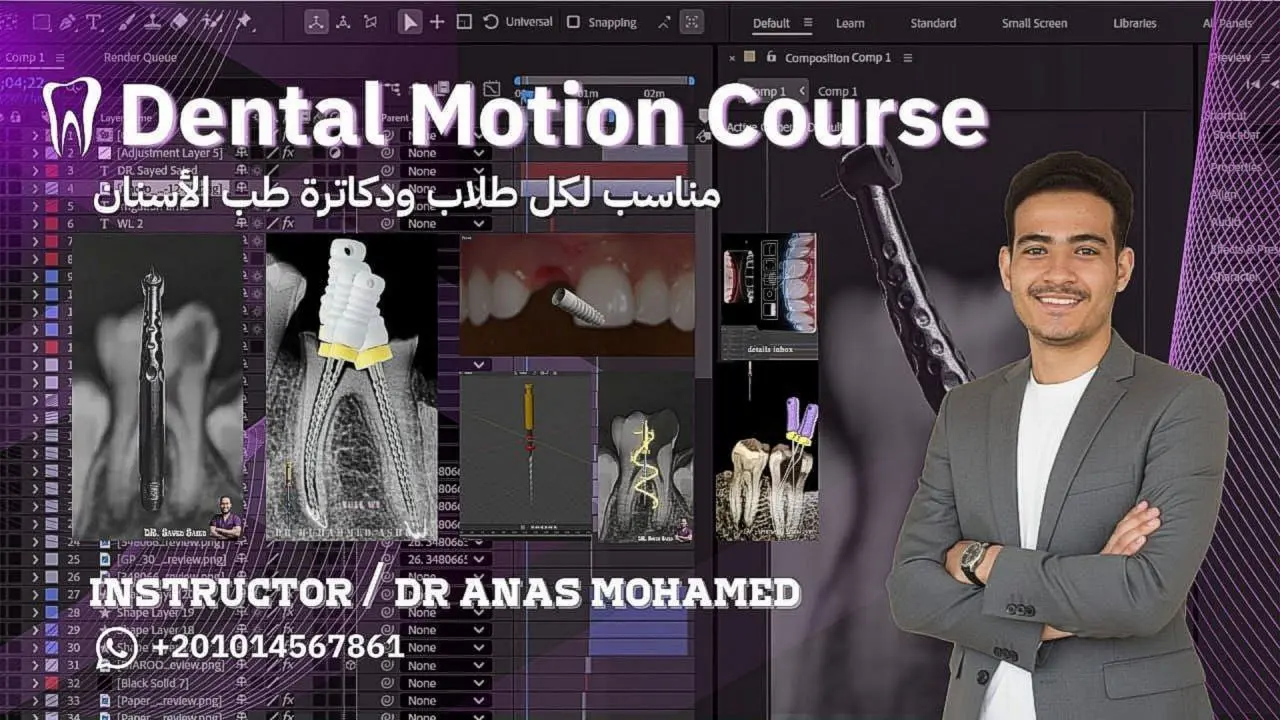Screen dimensions: 1280x720
Task: Expand the WL 2 layer
Action: click(35, 223)
